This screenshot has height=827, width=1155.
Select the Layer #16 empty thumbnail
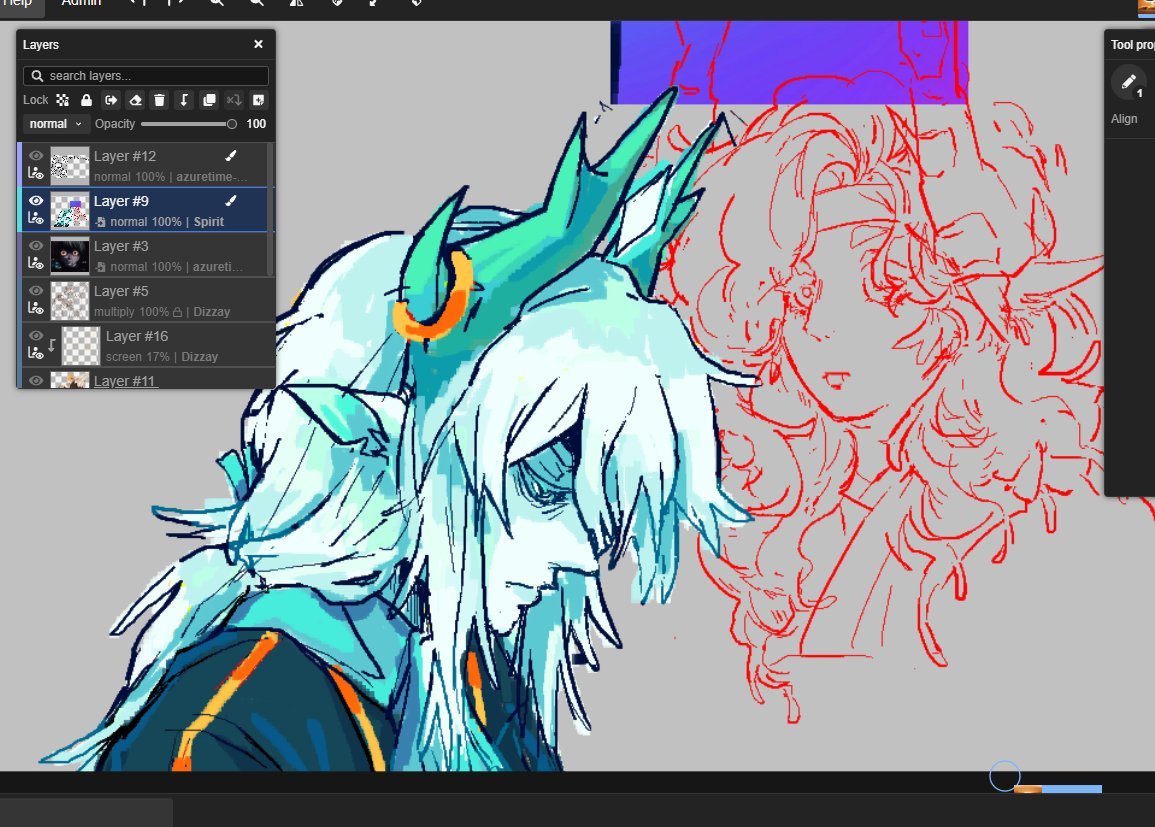tap(81, 345)
